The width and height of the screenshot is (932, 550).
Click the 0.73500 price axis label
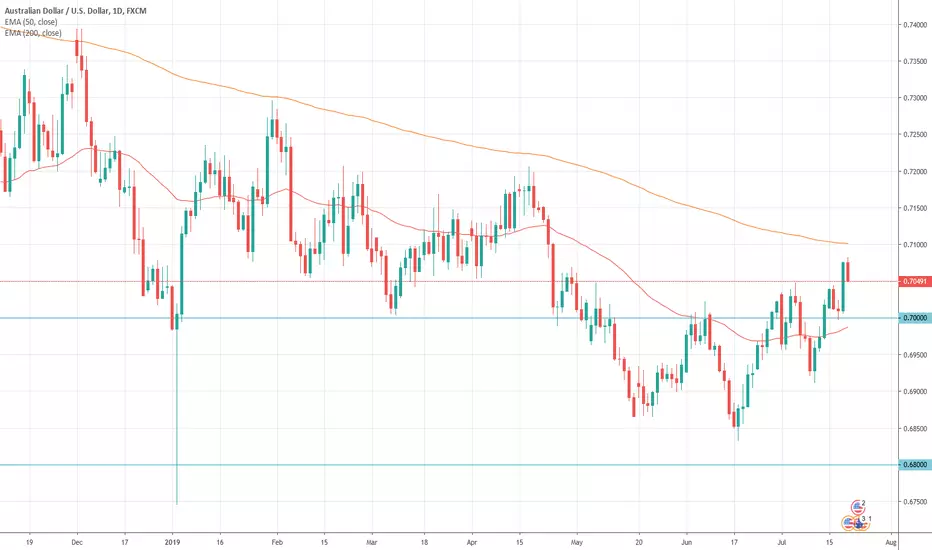coord(915,61)
